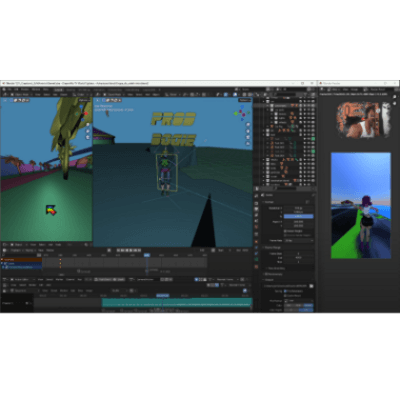The height and width of the screenshot is (400, 400).
Task: Open the Frame Rate dropdown
Action: click(x=299, y=240)
